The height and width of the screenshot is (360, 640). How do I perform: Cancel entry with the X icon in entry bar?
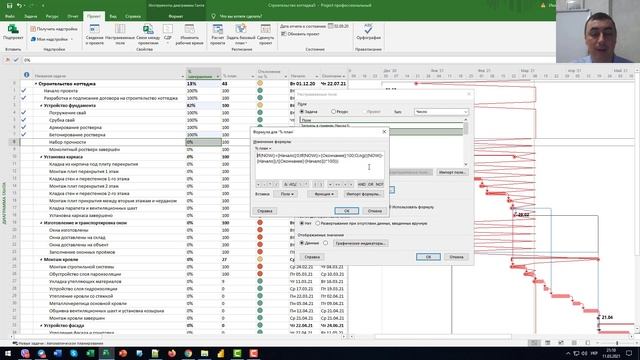(x=7, y=60)
